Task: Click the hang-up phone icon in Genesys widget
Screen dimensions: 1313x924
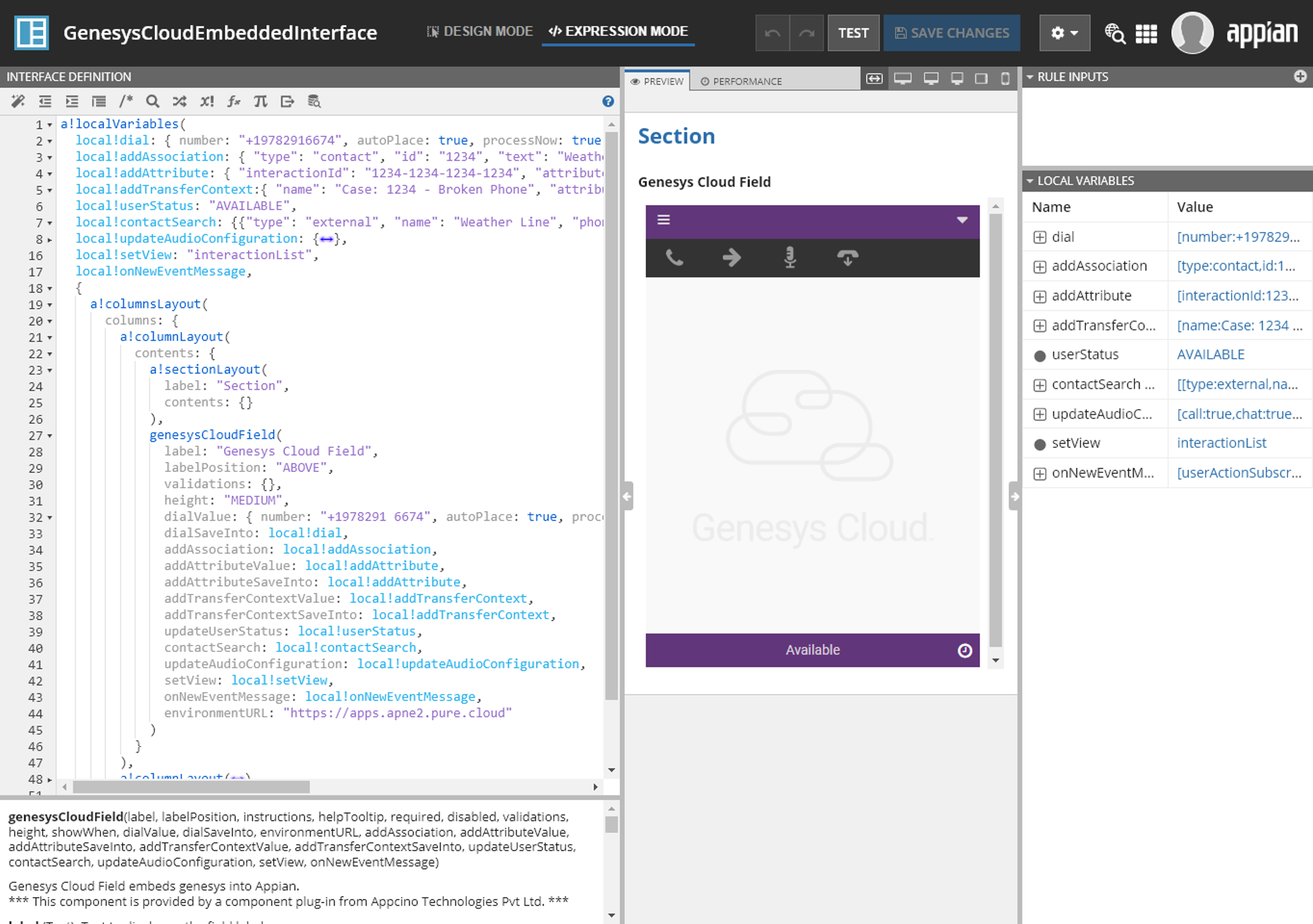Action: pos(848,258)
